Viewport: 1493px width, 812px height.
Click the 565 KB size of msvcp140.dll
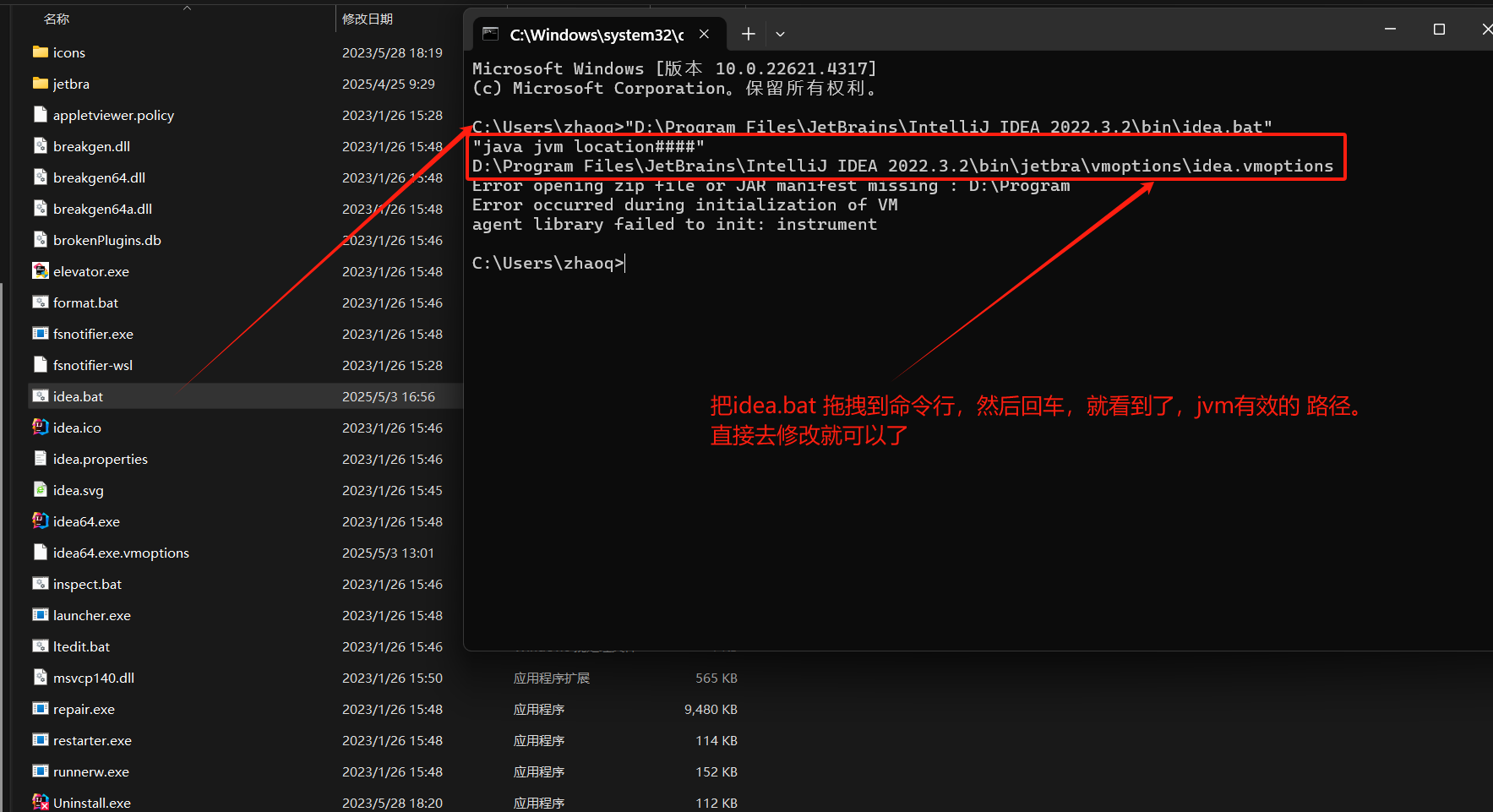coord(717,678)
